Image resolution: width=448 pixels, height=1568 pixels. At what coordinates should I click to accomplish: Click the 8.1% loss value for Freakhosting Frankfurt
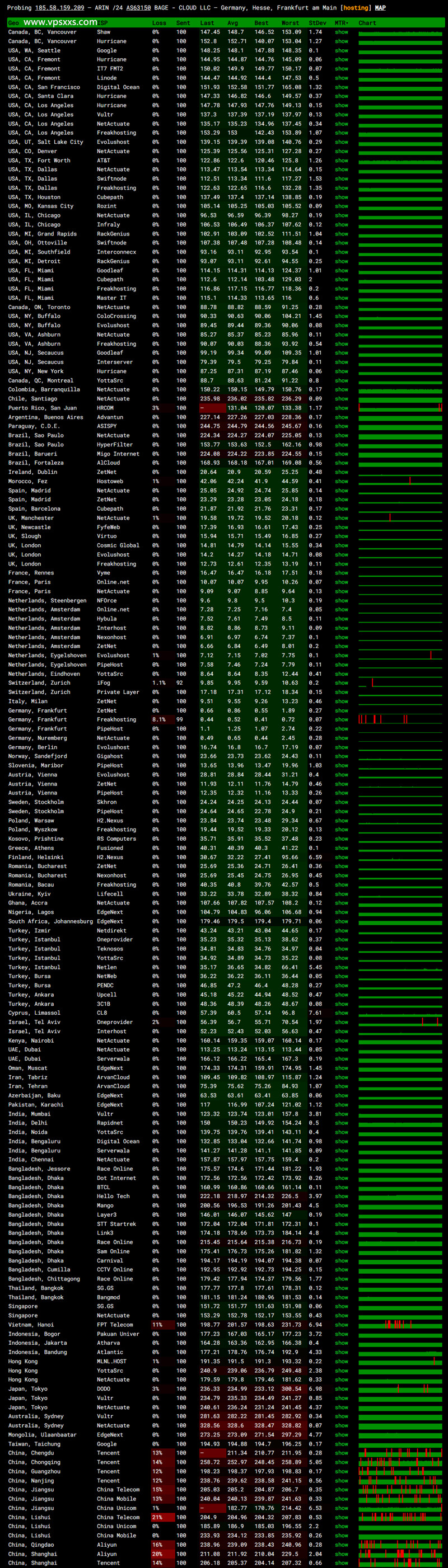[158, 719]
